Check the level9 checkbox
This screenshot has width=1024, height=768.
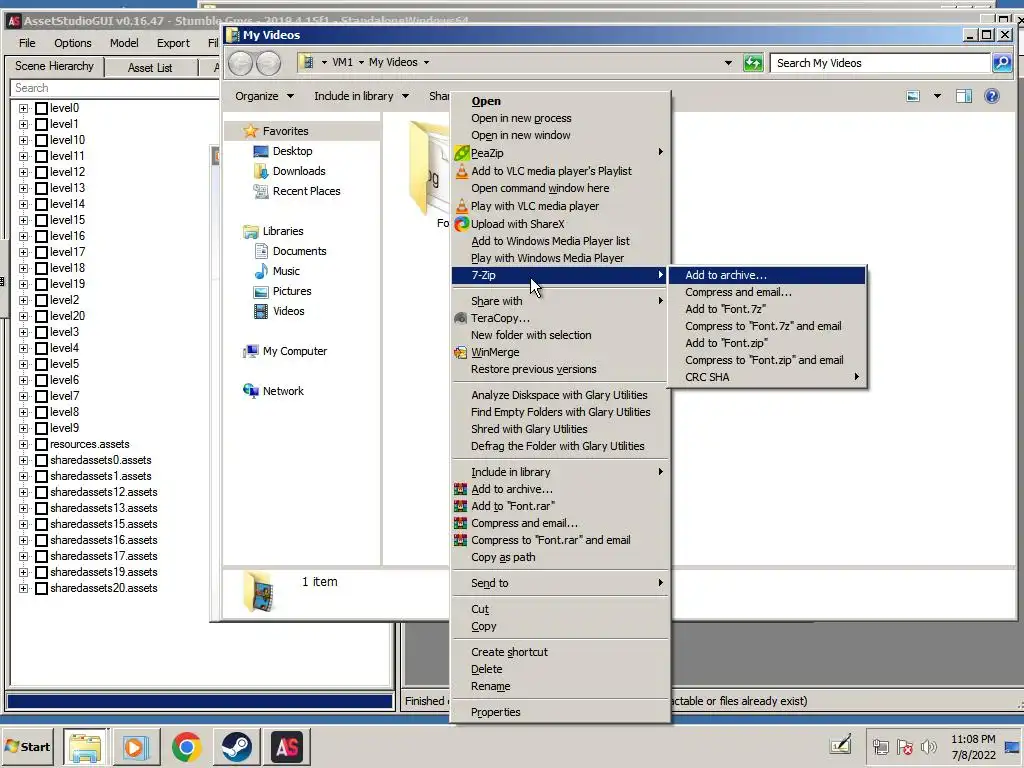tap(41, 428)
